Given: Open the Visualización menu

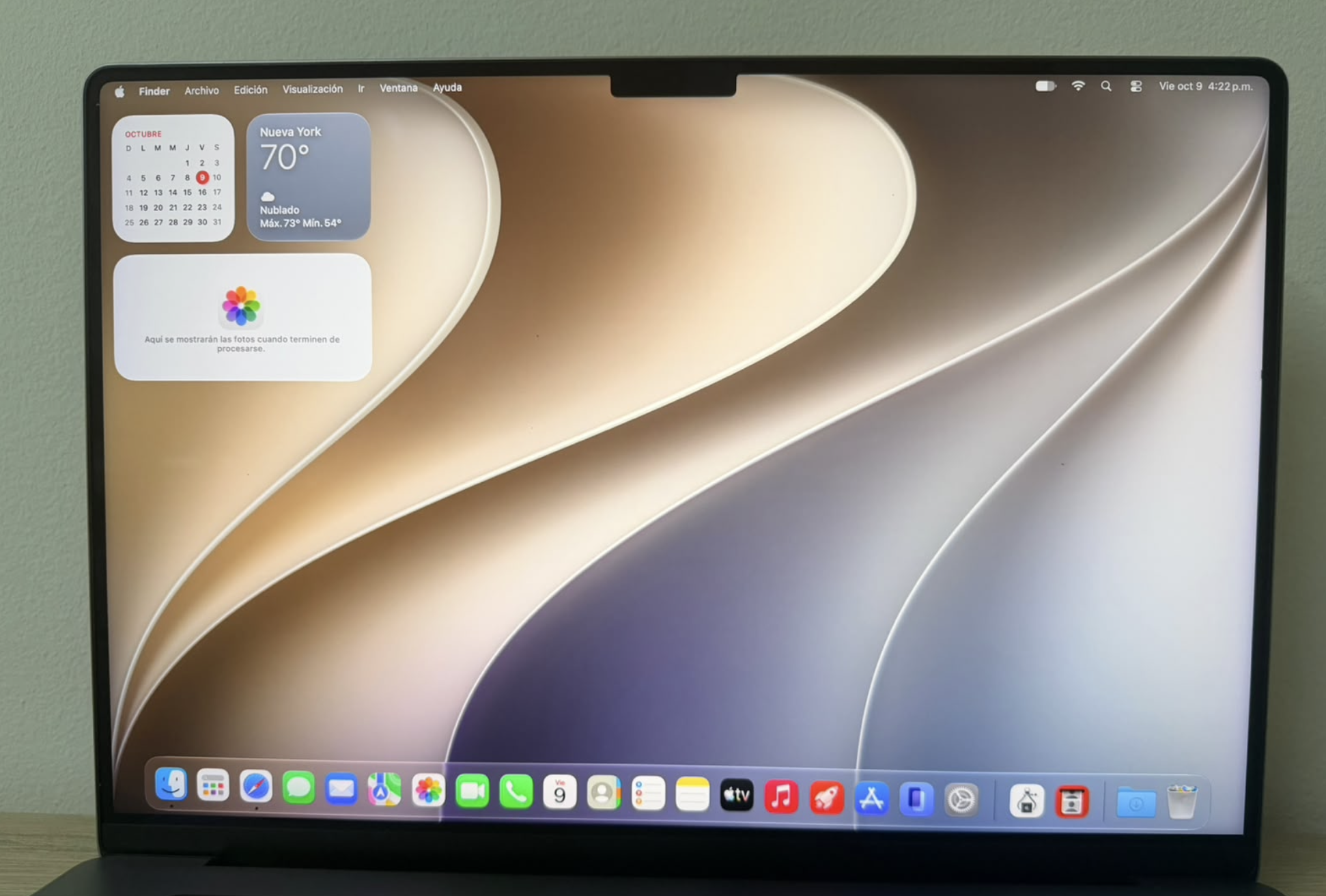Looking at the screenshot, I should tap(313, 89).
